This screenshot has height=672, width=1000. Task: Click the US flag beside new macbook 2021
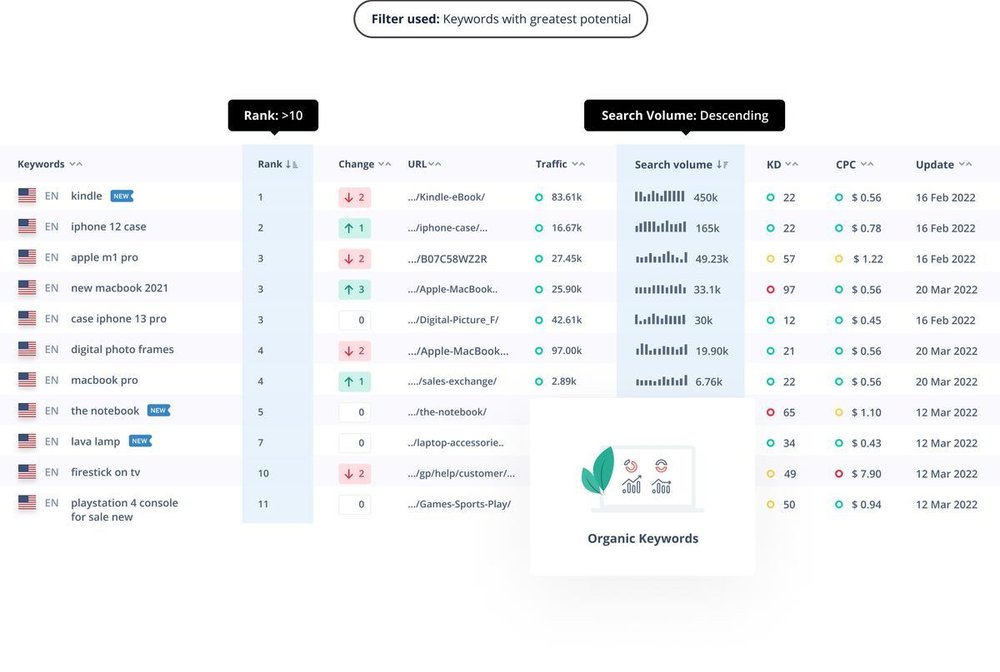click(x=27, y=288)
